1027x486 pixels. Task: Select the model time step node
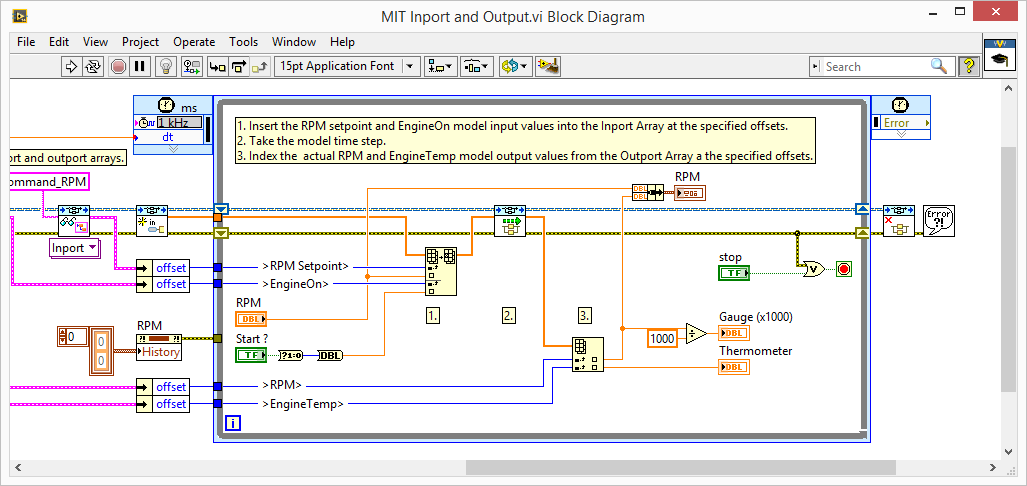tap(510, 221)
